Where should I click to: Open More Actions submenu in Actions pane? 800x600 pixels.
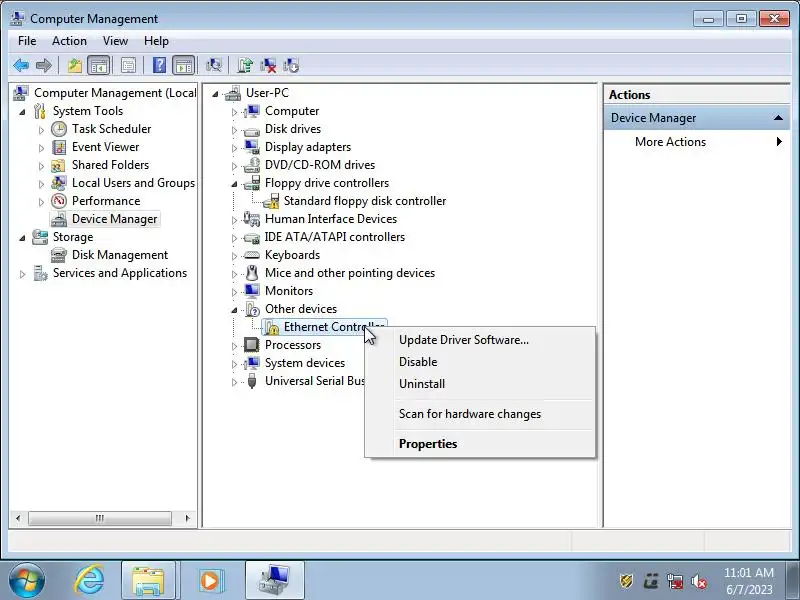click(x=697, y=142)
